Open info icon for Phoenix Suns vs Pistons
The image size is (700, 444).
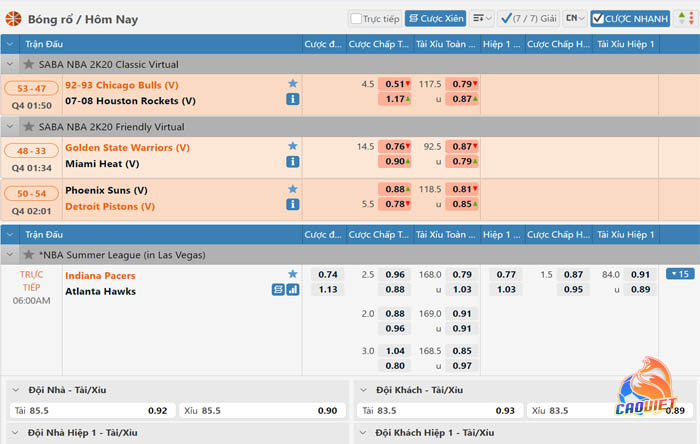point(292,204)
